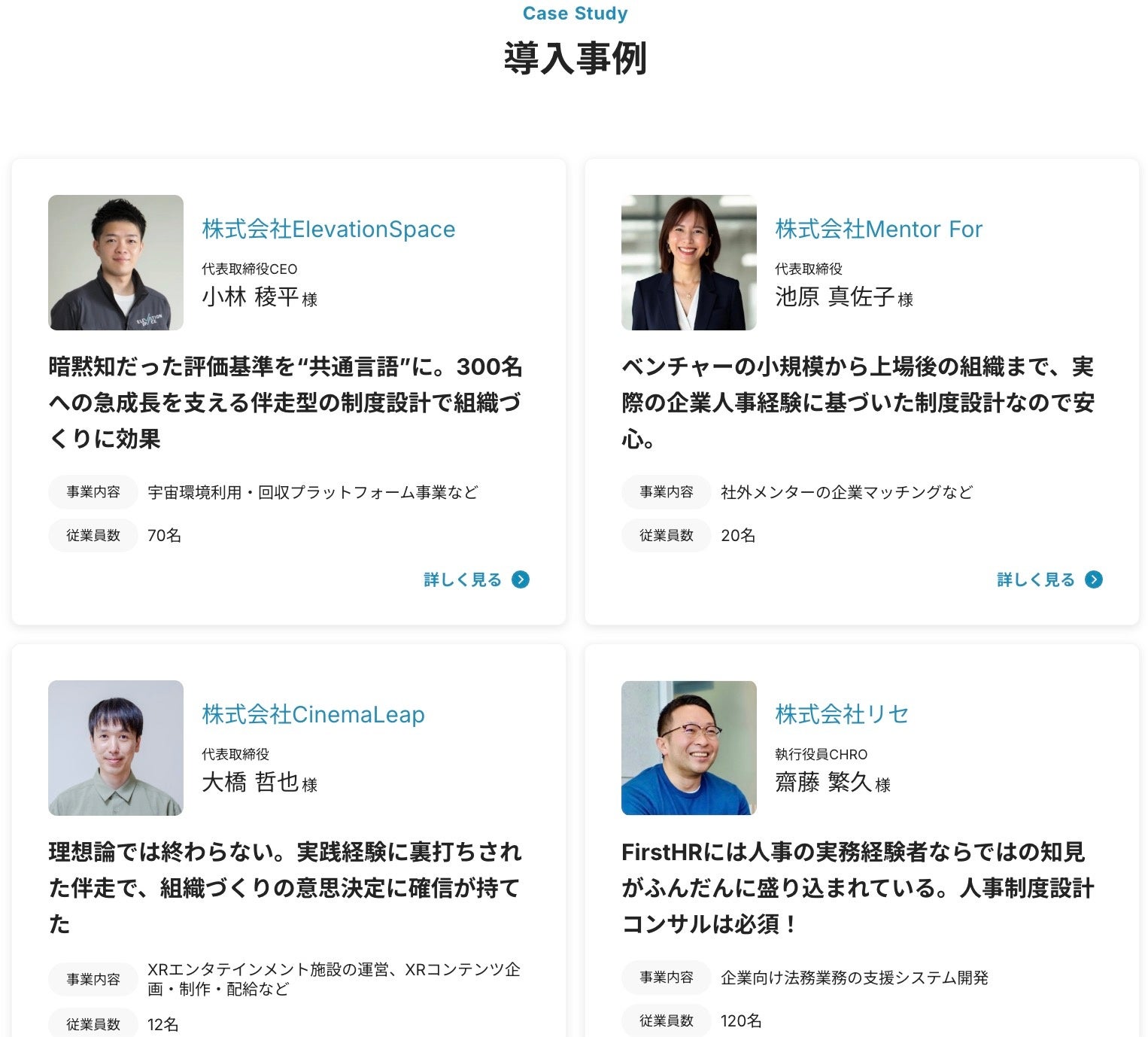Select the Mentor For representative portrait photo
The height and width of the screenshot is (1037, 1148).
tap(689, 263)
